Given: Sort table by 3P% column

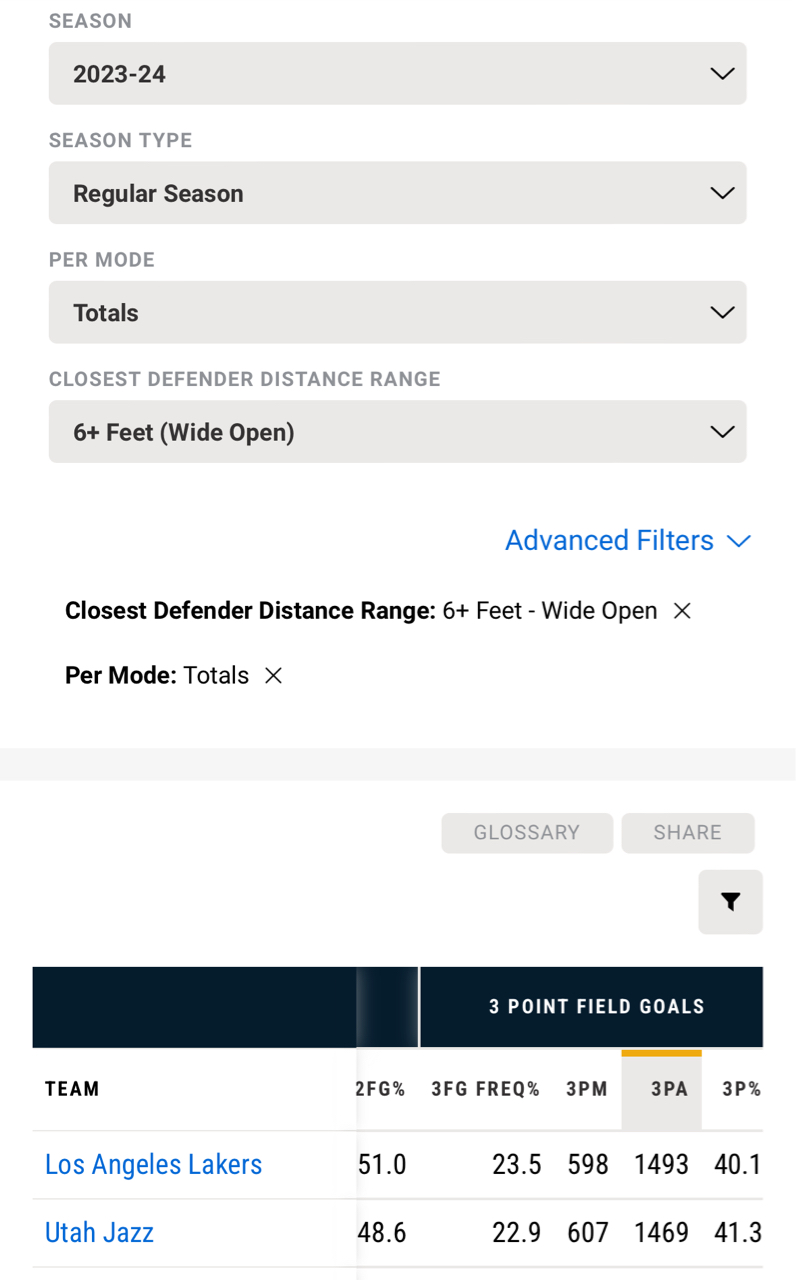Looking at the screenshot, I should [741, 1090].
